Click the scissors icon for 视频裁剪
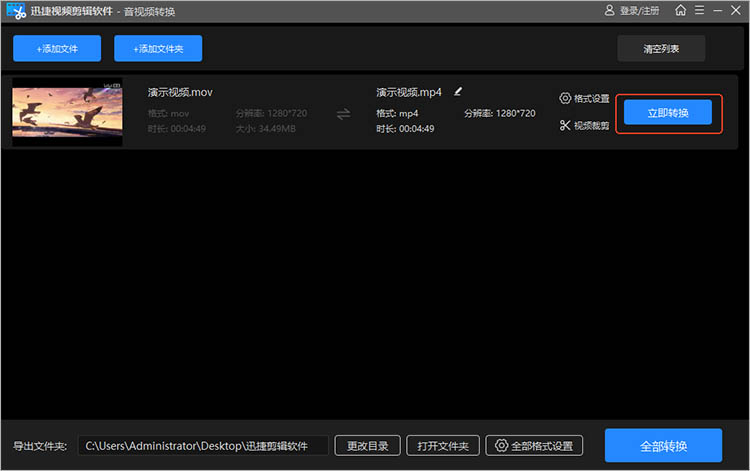Viewport: 750px width, 471px height. (565, 125)
